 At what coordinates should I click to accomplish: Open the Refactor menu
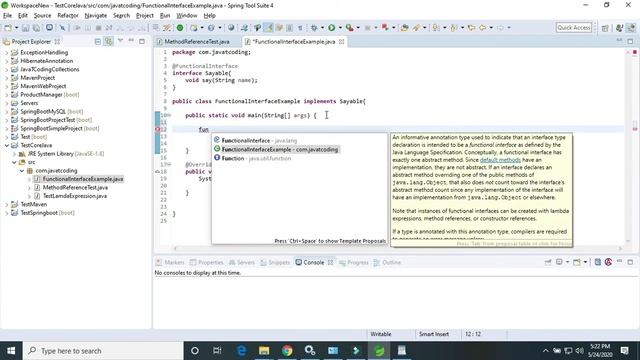[x=68, y=16]
